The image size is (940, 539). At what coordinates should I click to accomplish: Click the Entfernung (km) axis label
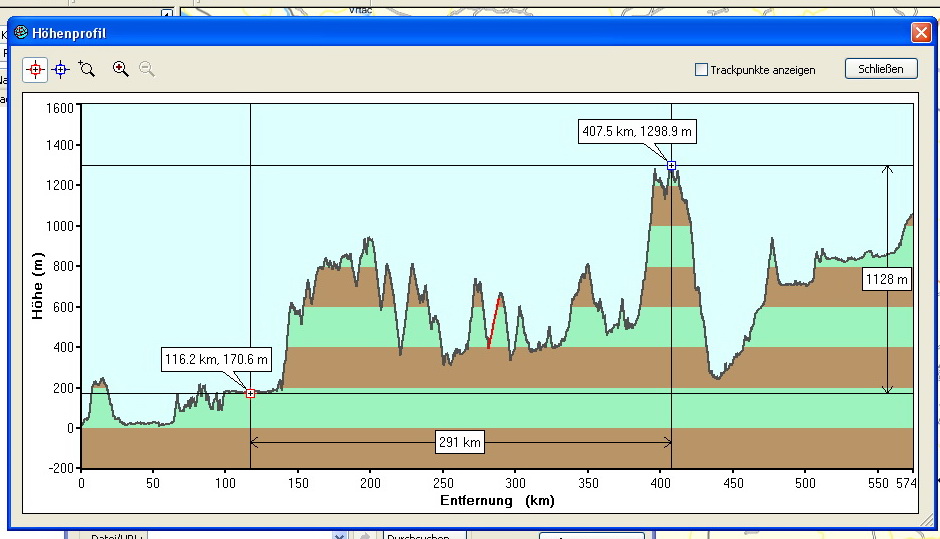[x=497, y=500]
